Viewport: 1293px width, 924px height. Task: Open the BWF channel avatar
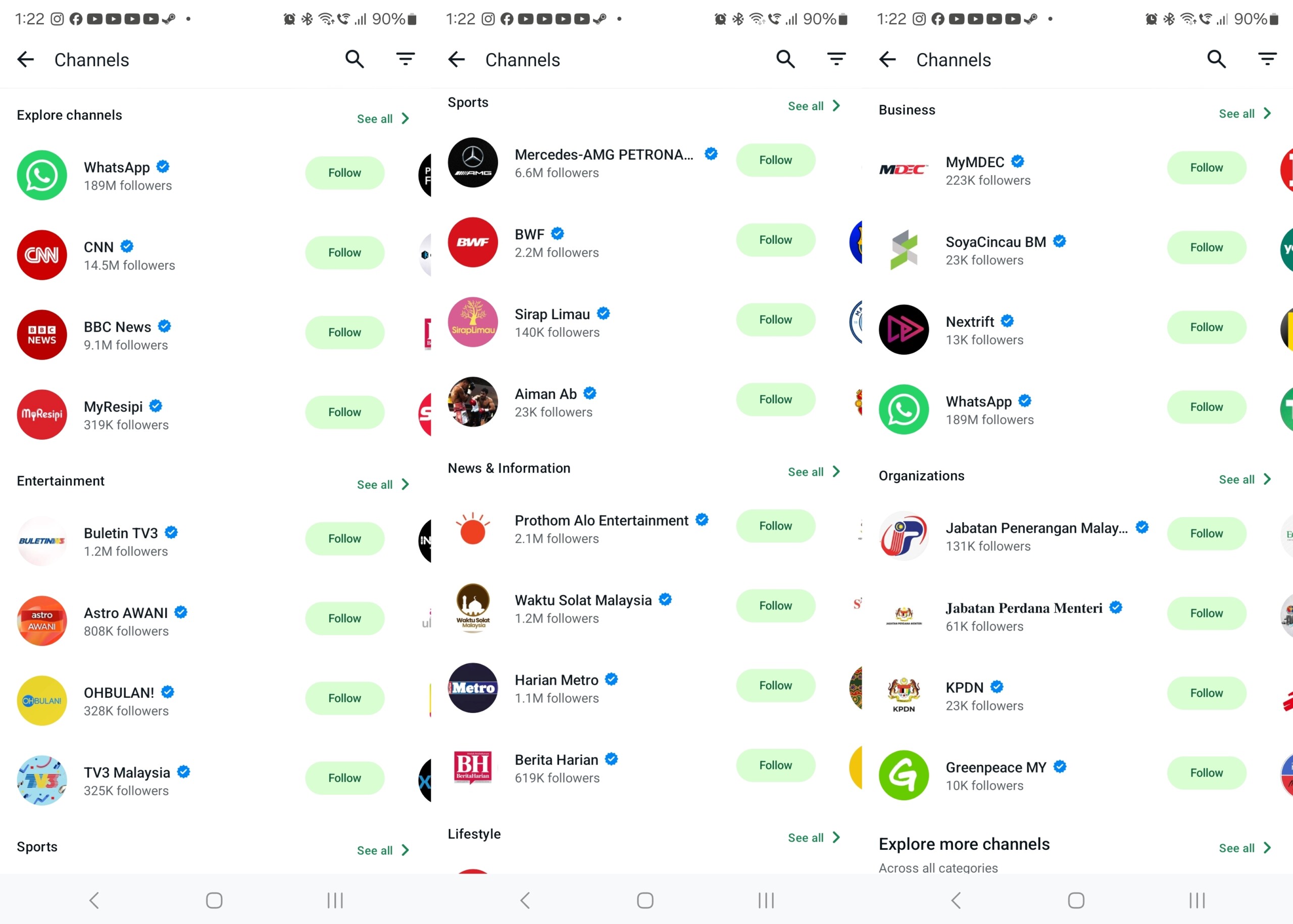[x=473, y=242]
